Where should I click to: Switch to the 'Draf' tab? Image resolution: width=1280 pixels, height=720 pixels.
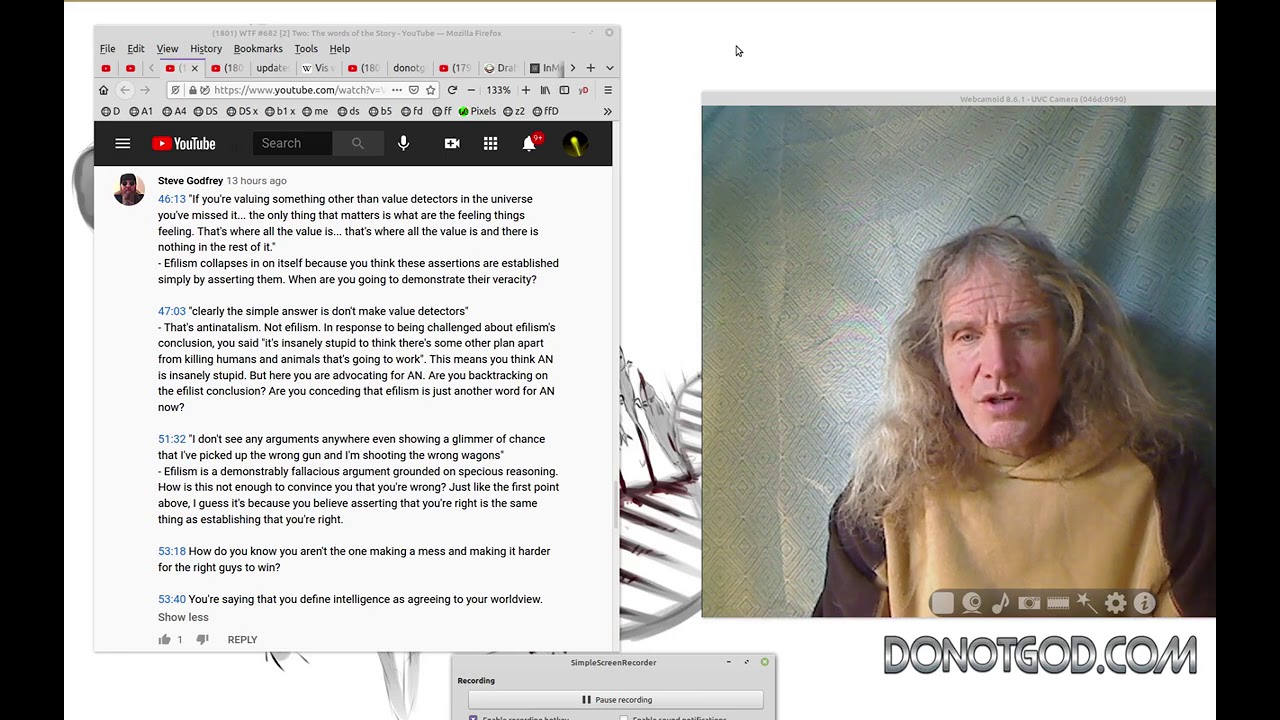click(500, 68)
